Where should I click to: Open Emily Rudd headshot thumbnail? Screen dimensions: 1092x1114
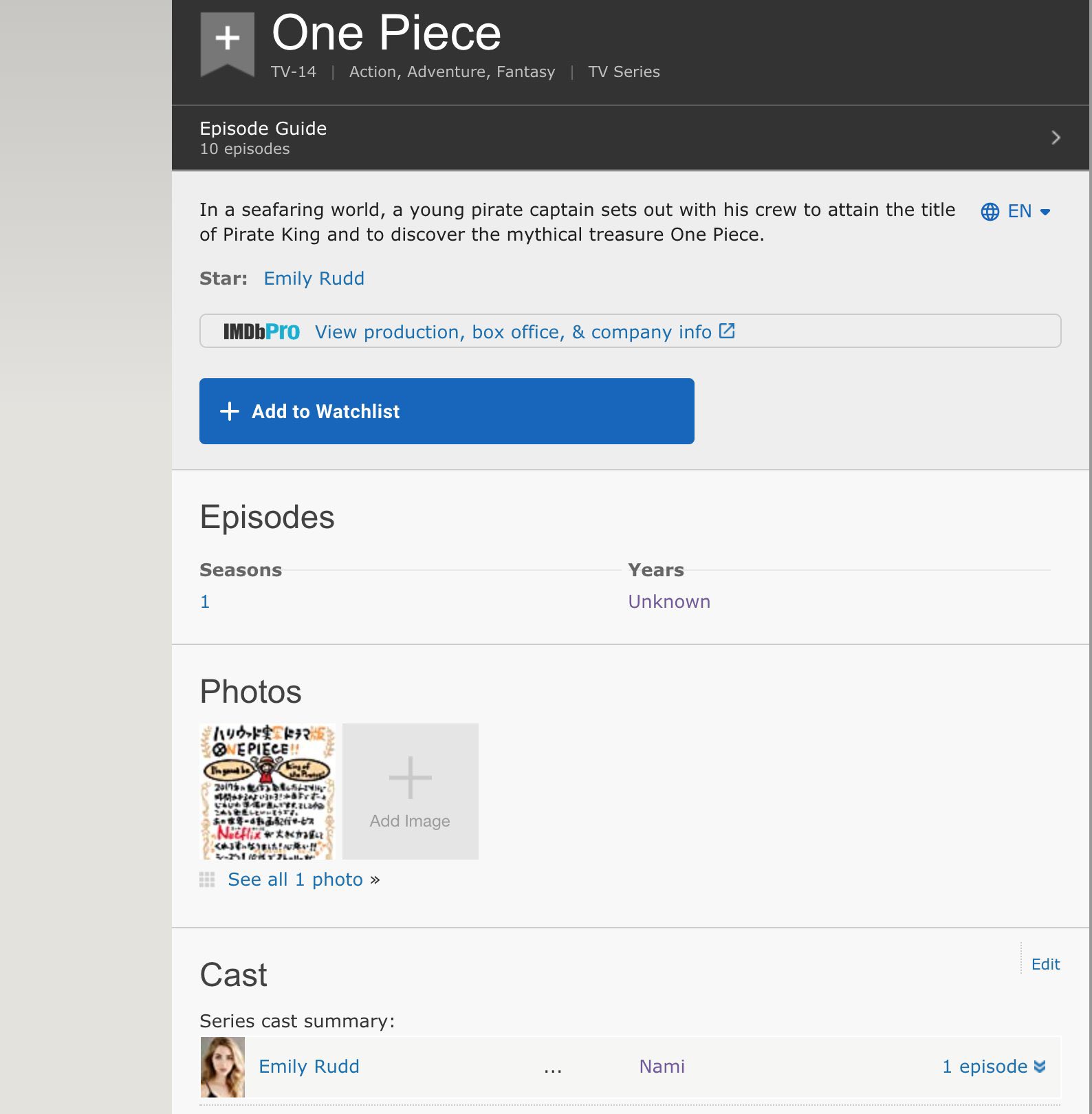pyautogui.click(x=223, y=1067)
